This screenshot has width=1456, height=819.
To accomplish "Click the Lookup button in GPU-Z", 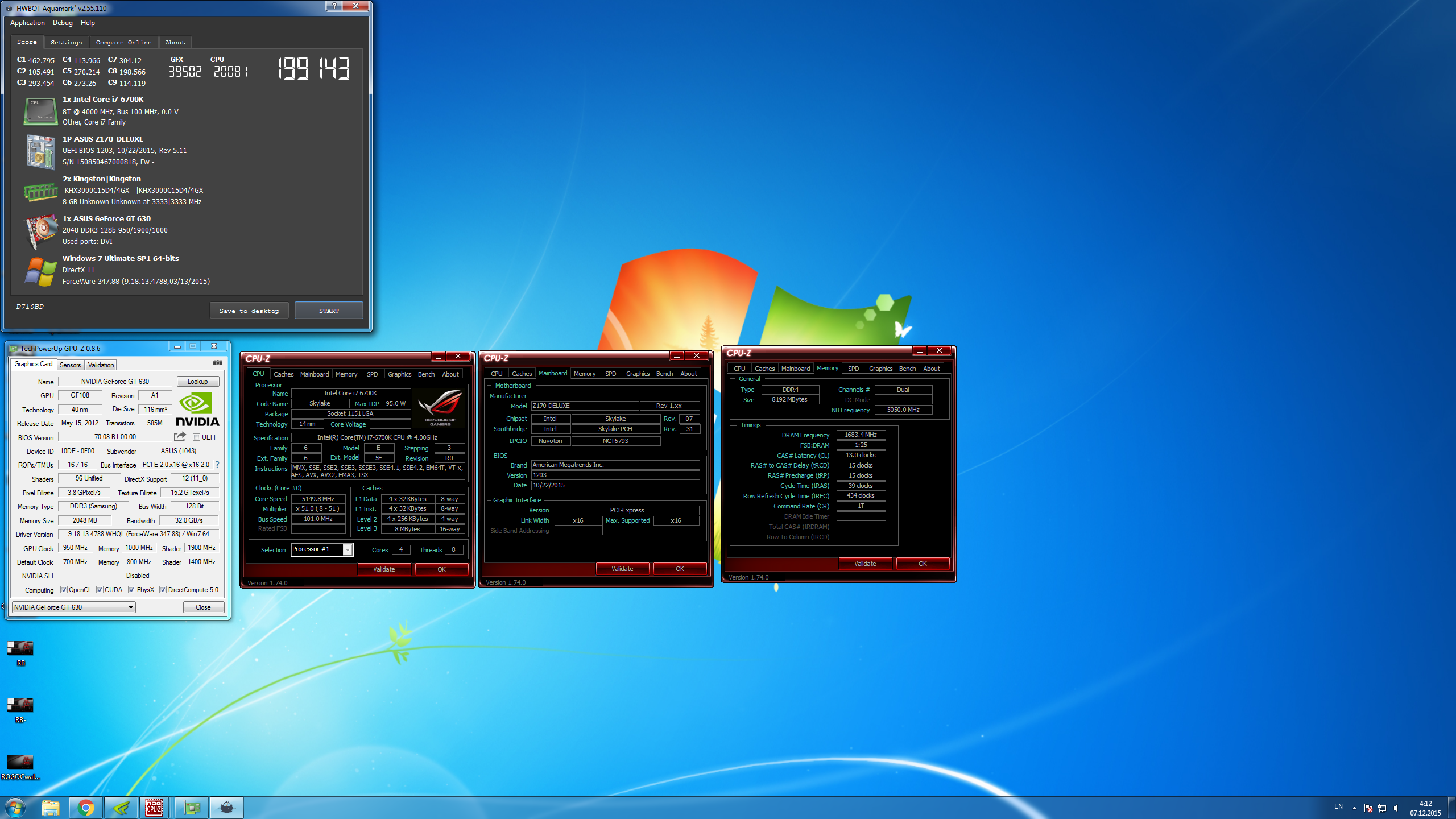I will point(197,381).
